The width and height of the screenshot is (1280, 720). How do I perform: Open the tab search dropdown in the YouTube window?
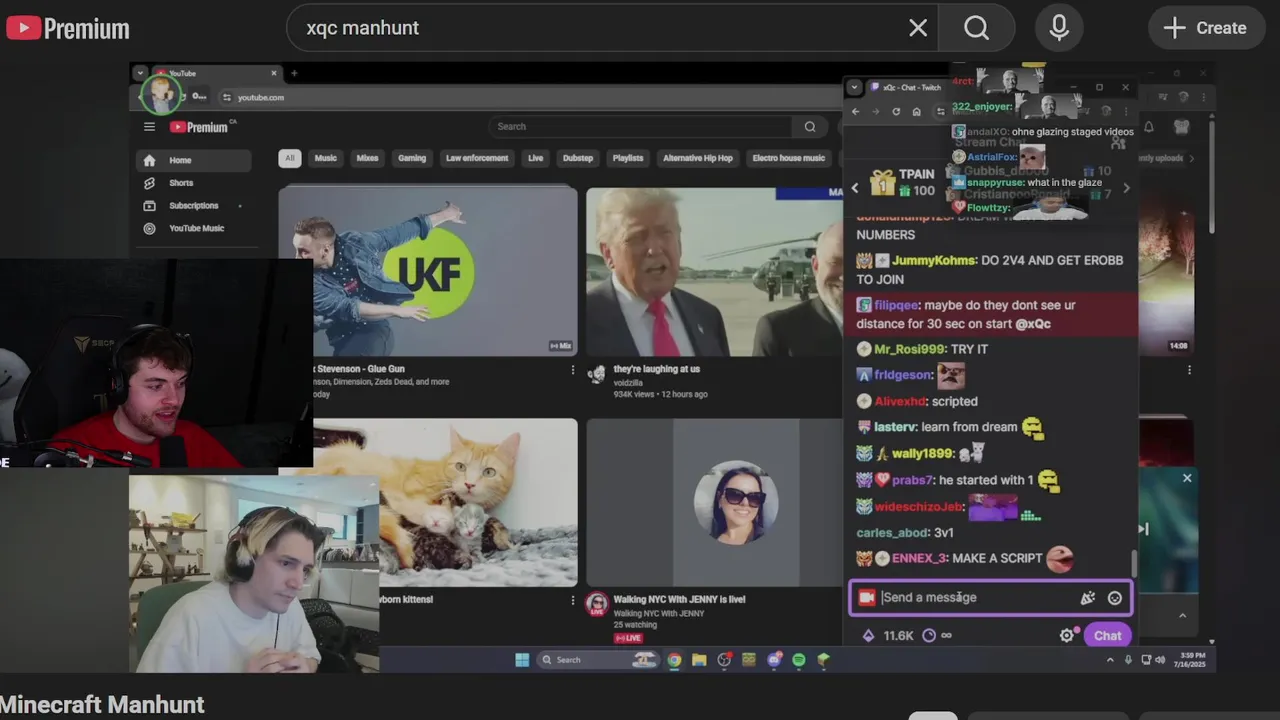coord(140,73)
